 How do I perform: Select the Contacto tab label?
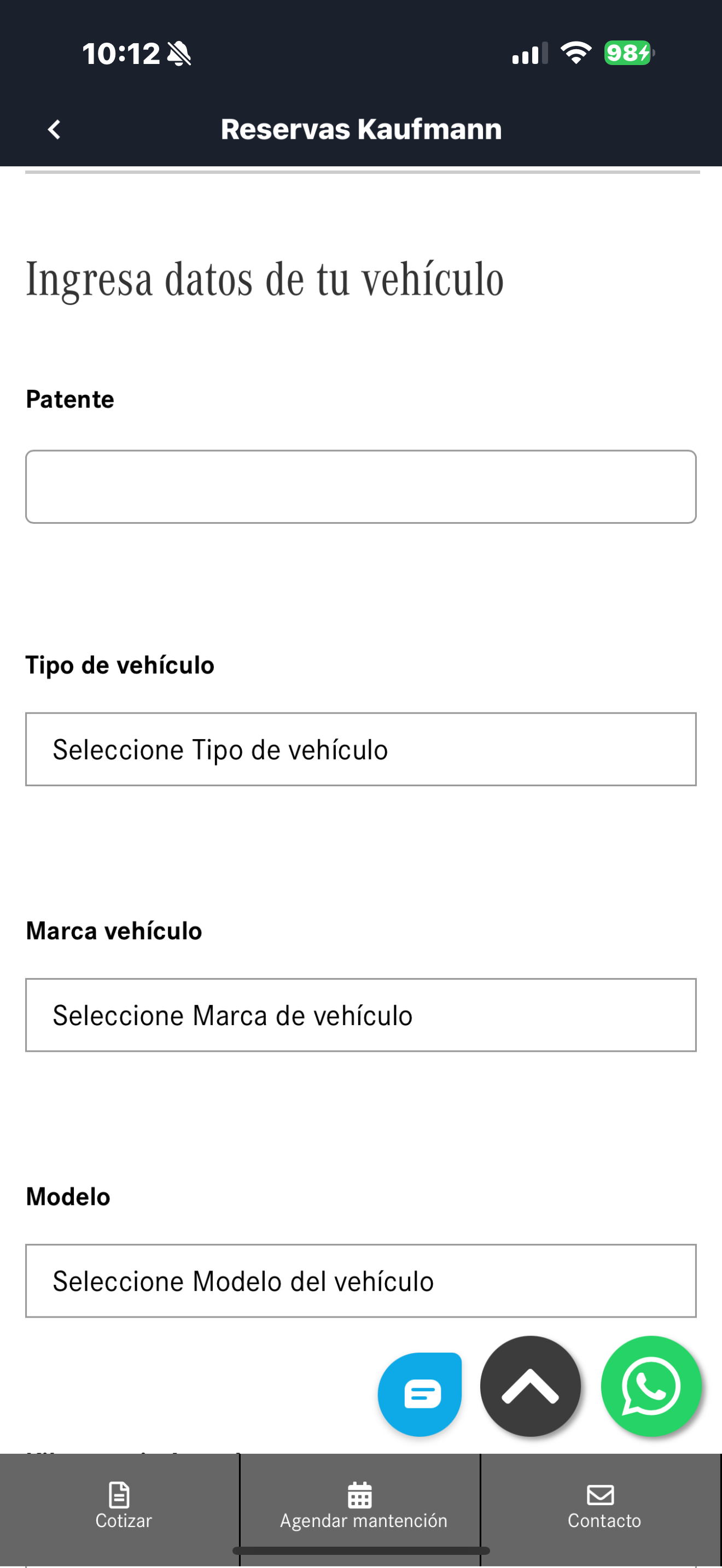pyautogui.click(x=604, y=1520)
